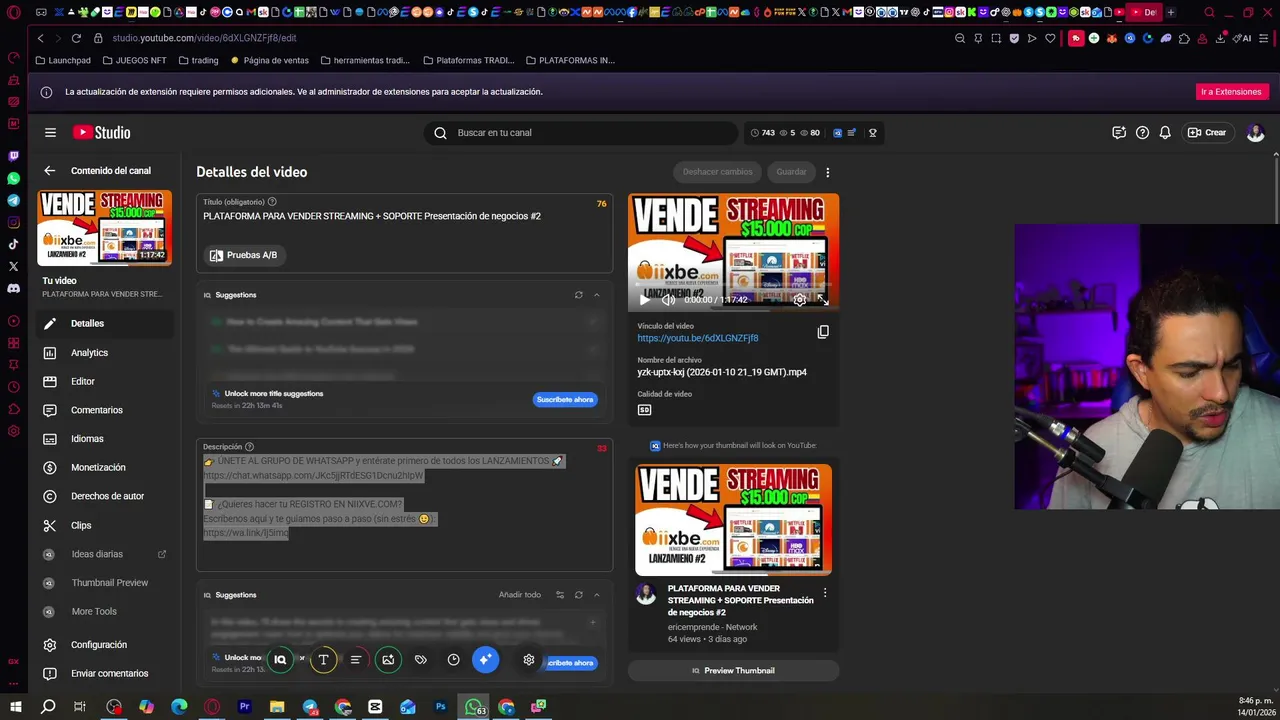Enter fullscreen on the video preview
This screenshot has height=720, width=1280.
(823, 300)
